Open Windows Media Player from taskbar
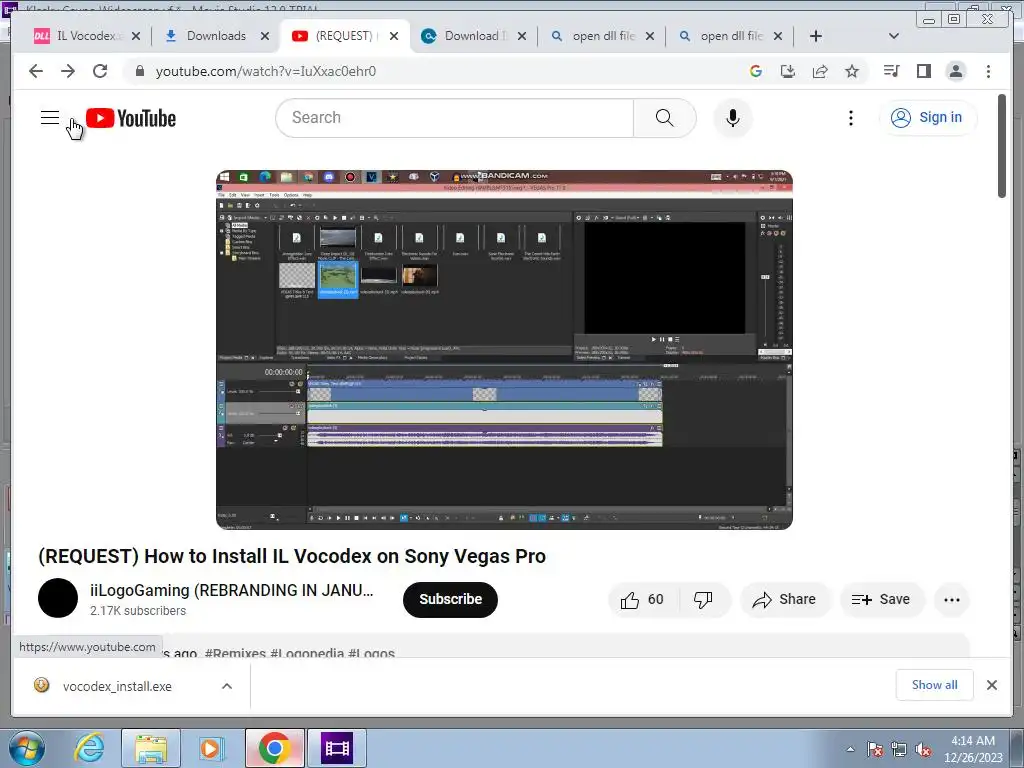This screenshot has height=768, width=1024. coord(211,748)
